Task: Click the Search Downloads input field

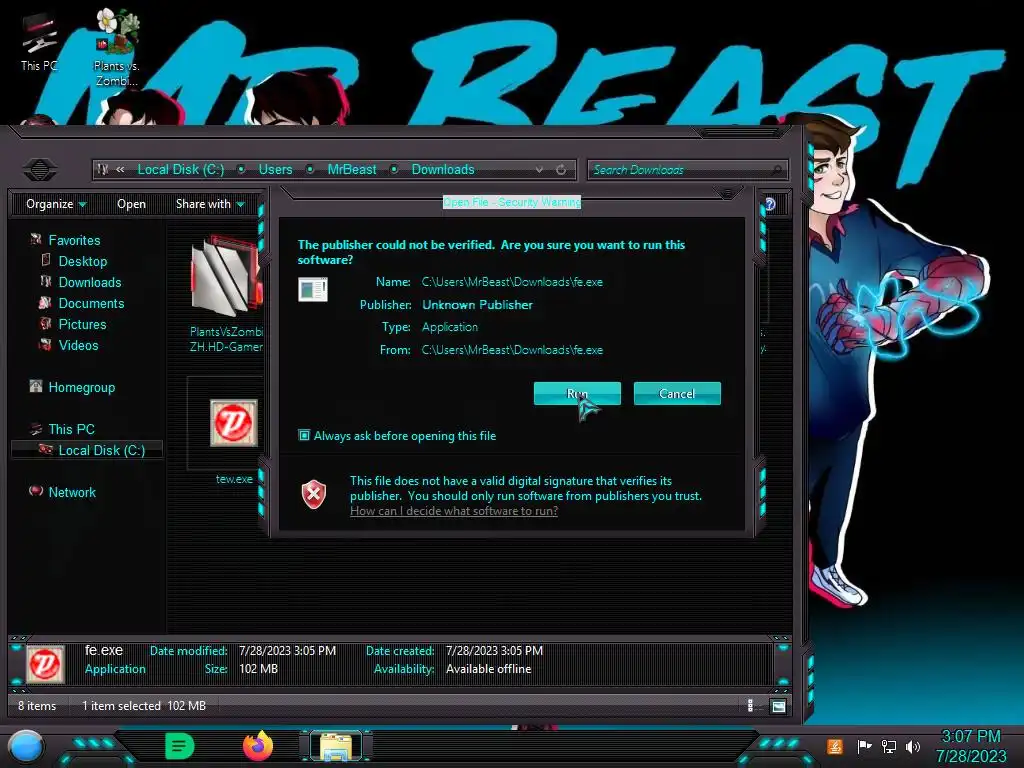Action: point(687,170)
